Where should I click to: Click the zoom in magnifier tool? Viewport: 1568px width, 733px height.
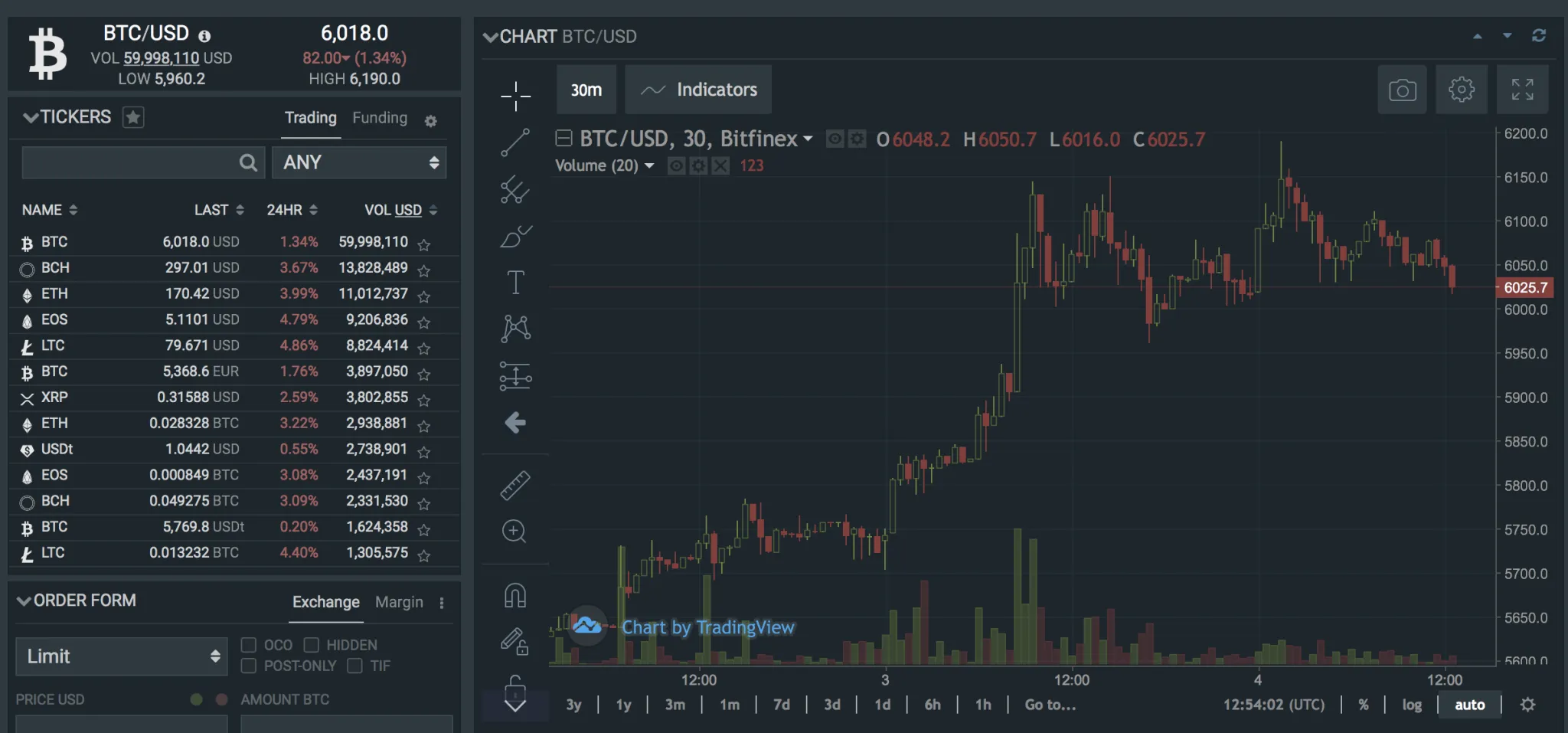[x=514, y=532]
